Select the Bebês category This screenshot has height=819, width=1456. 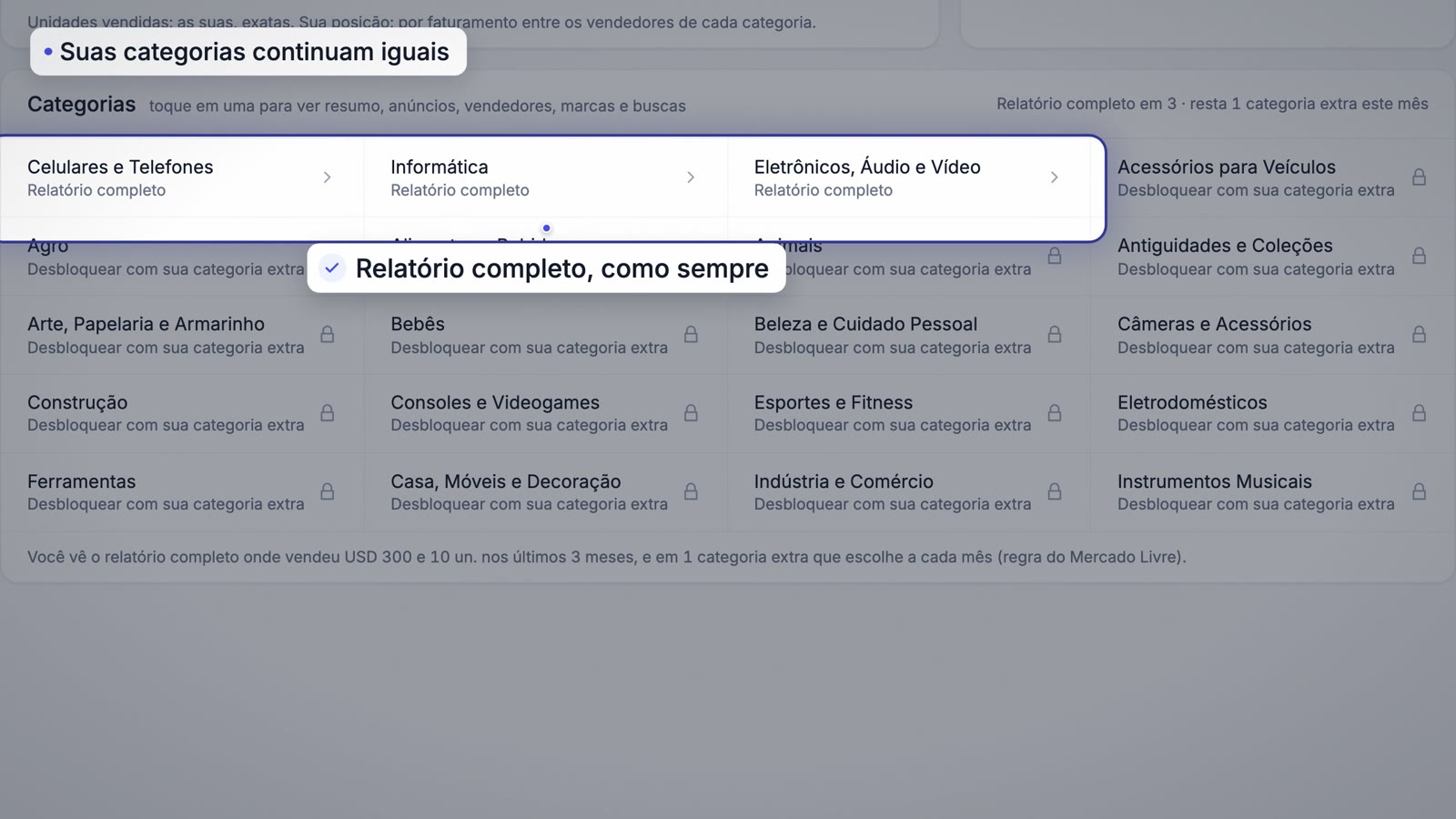546,335
